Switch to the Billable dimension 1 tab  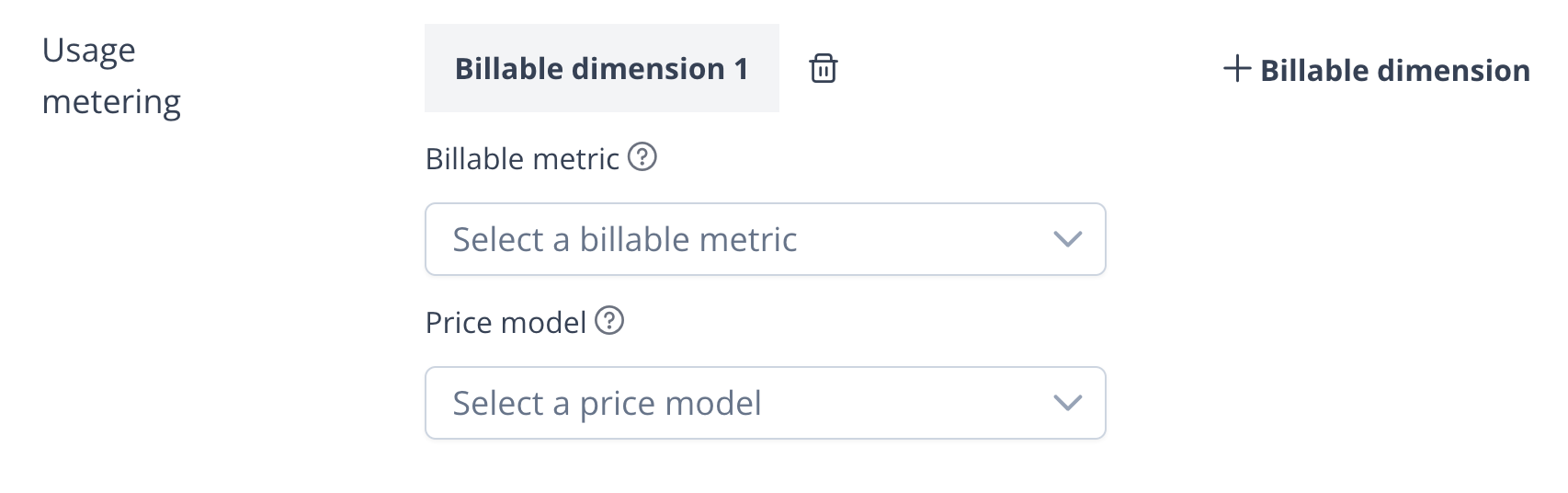click(601, 69)
